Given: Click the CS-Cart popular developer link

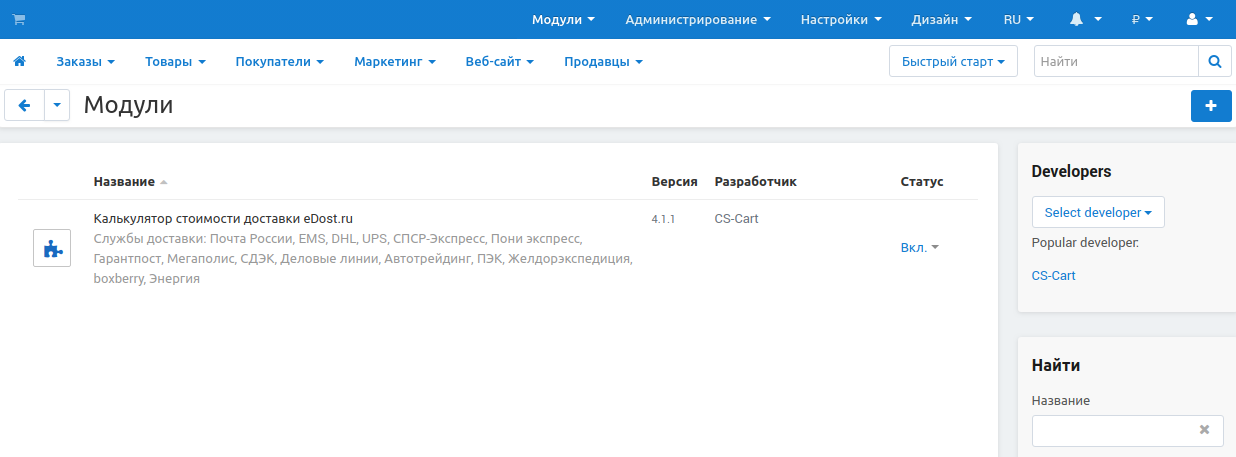Looking at the screenshot, I should tap(1053, 275).
